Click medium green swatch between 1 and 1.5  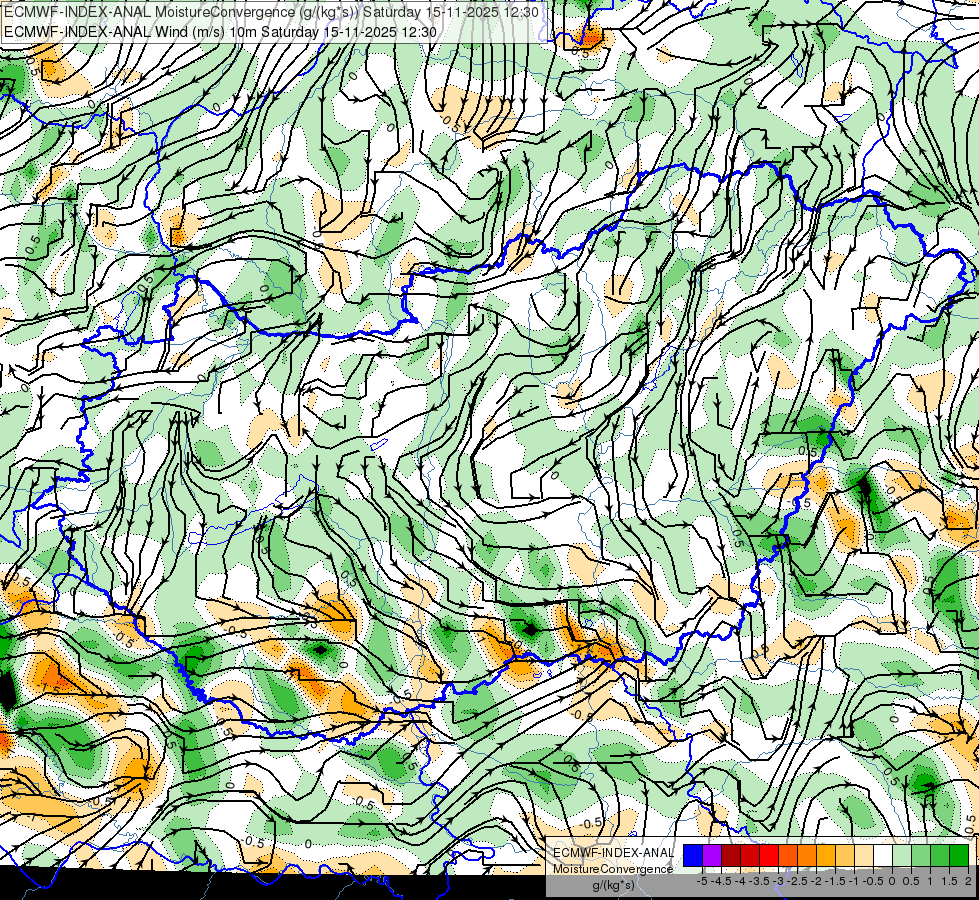pos(940,855)
